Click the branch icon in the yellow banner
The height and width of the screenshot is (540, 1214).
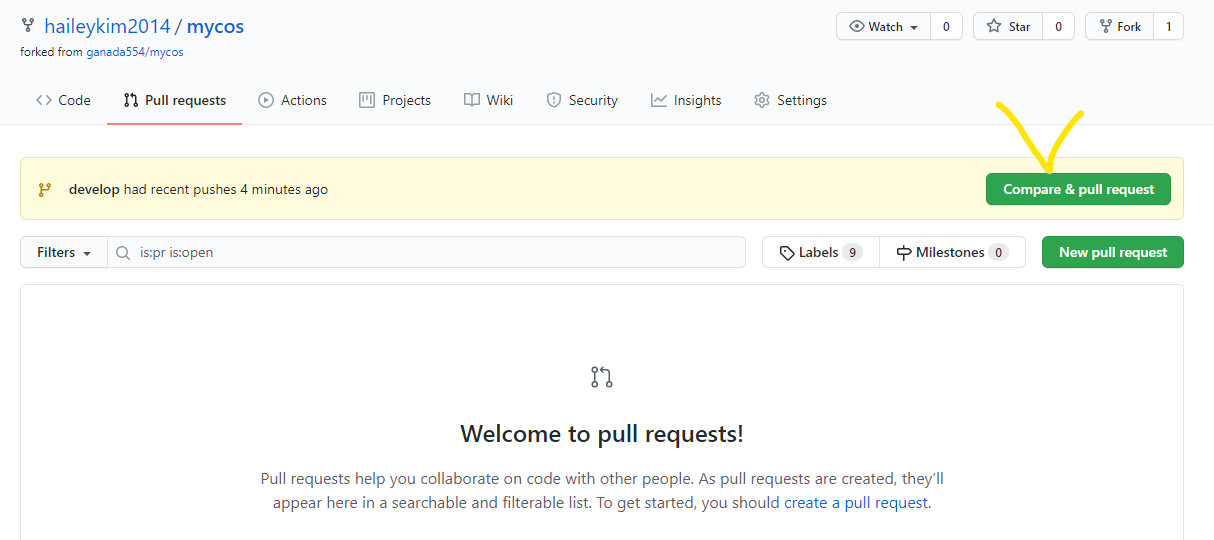[x=44, y=189]
